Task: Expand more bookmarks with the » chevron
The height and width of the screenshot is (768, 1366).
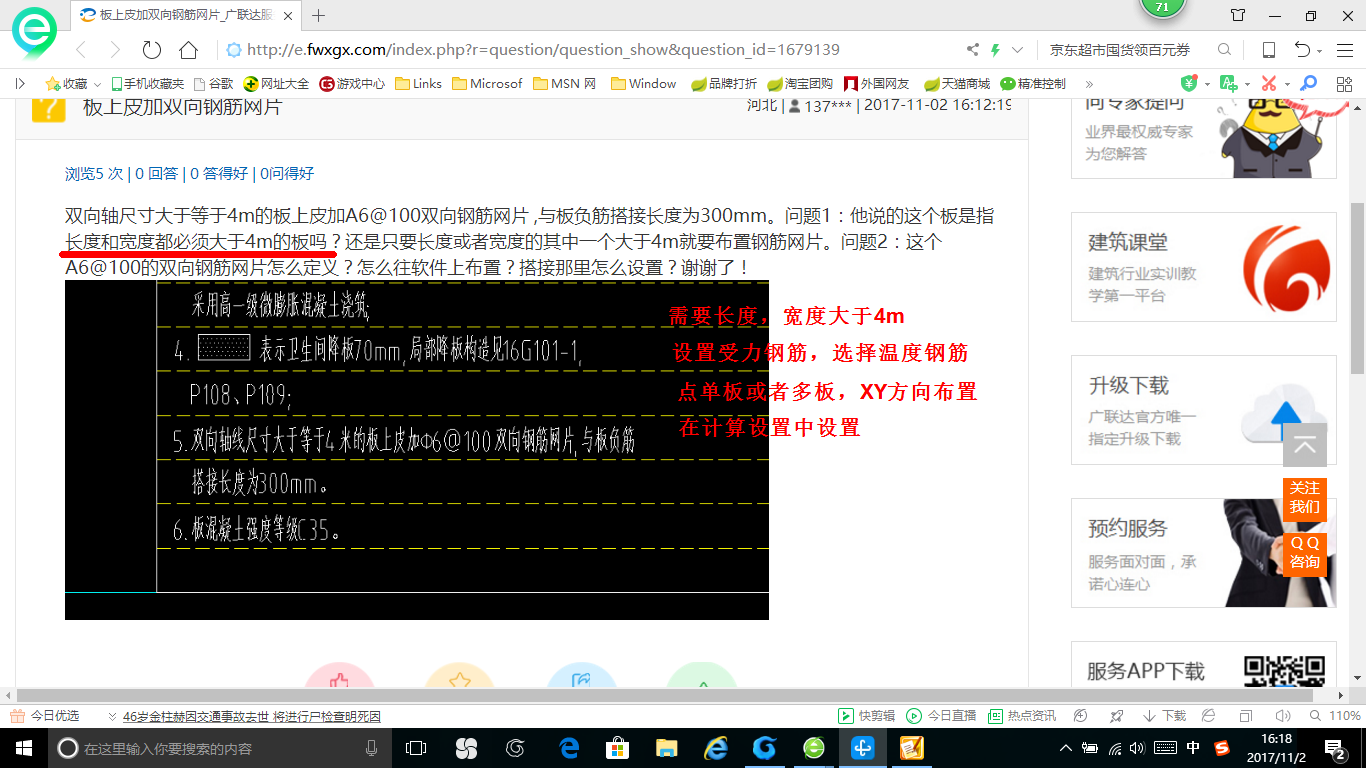Action: coord(1089,84)
